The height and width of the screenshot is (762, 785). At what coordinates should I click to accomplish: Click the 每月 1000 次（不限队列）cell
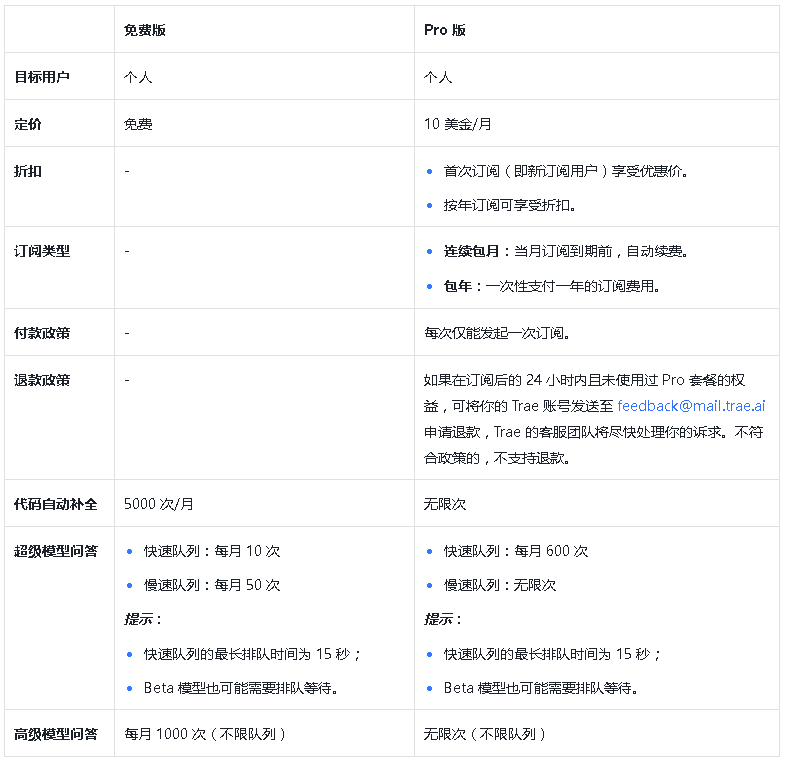click(x=206, y=734)
